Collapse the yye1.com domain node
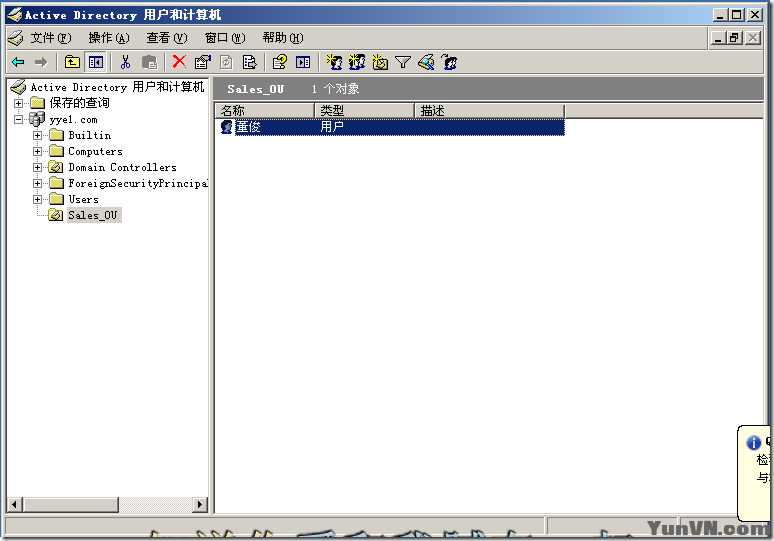774x541 pixels. pyautogui.click(x=18, y=119)
